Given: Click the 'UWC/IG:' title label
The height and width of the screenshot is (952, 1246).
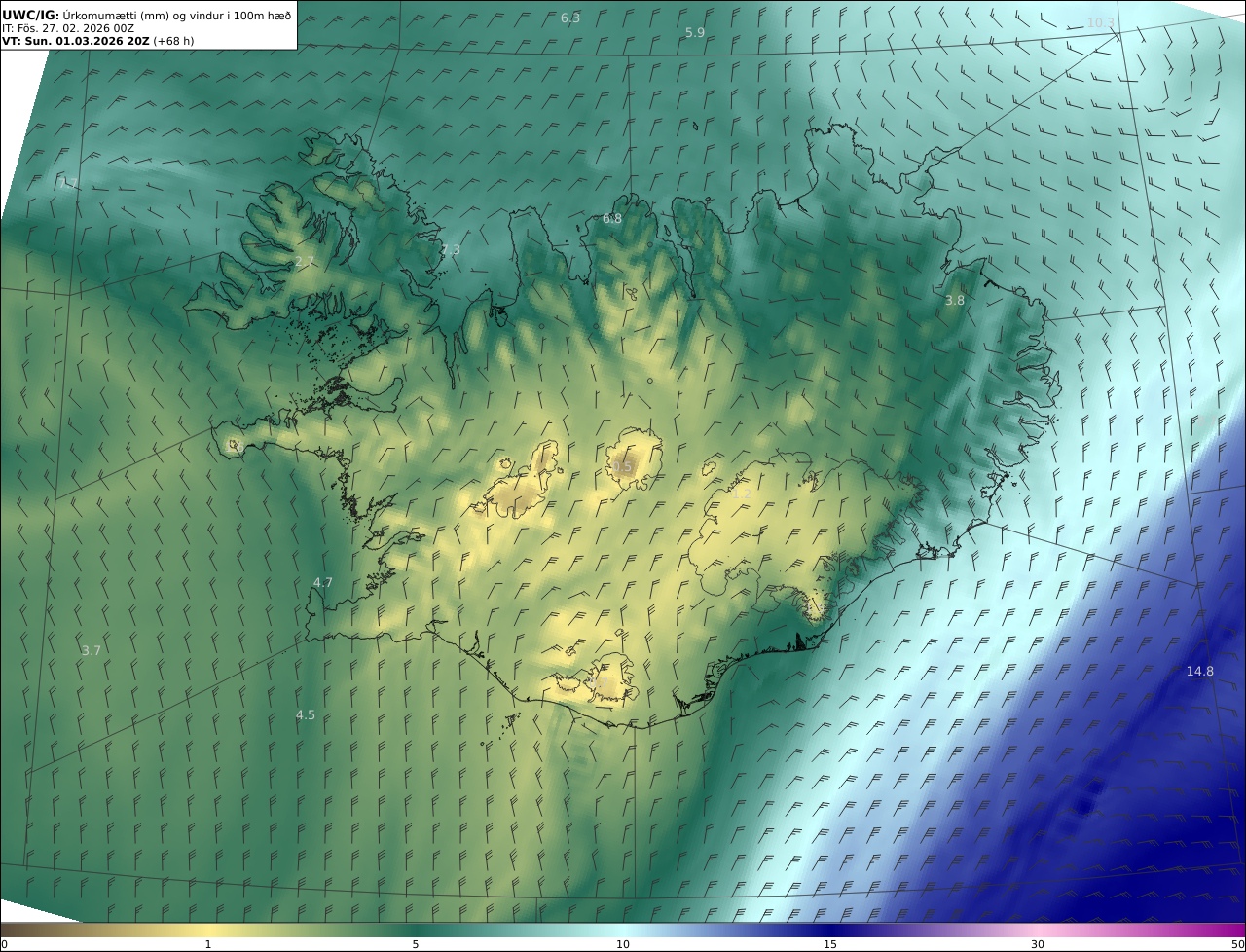Looking at the screenshot, I should 31,15.
